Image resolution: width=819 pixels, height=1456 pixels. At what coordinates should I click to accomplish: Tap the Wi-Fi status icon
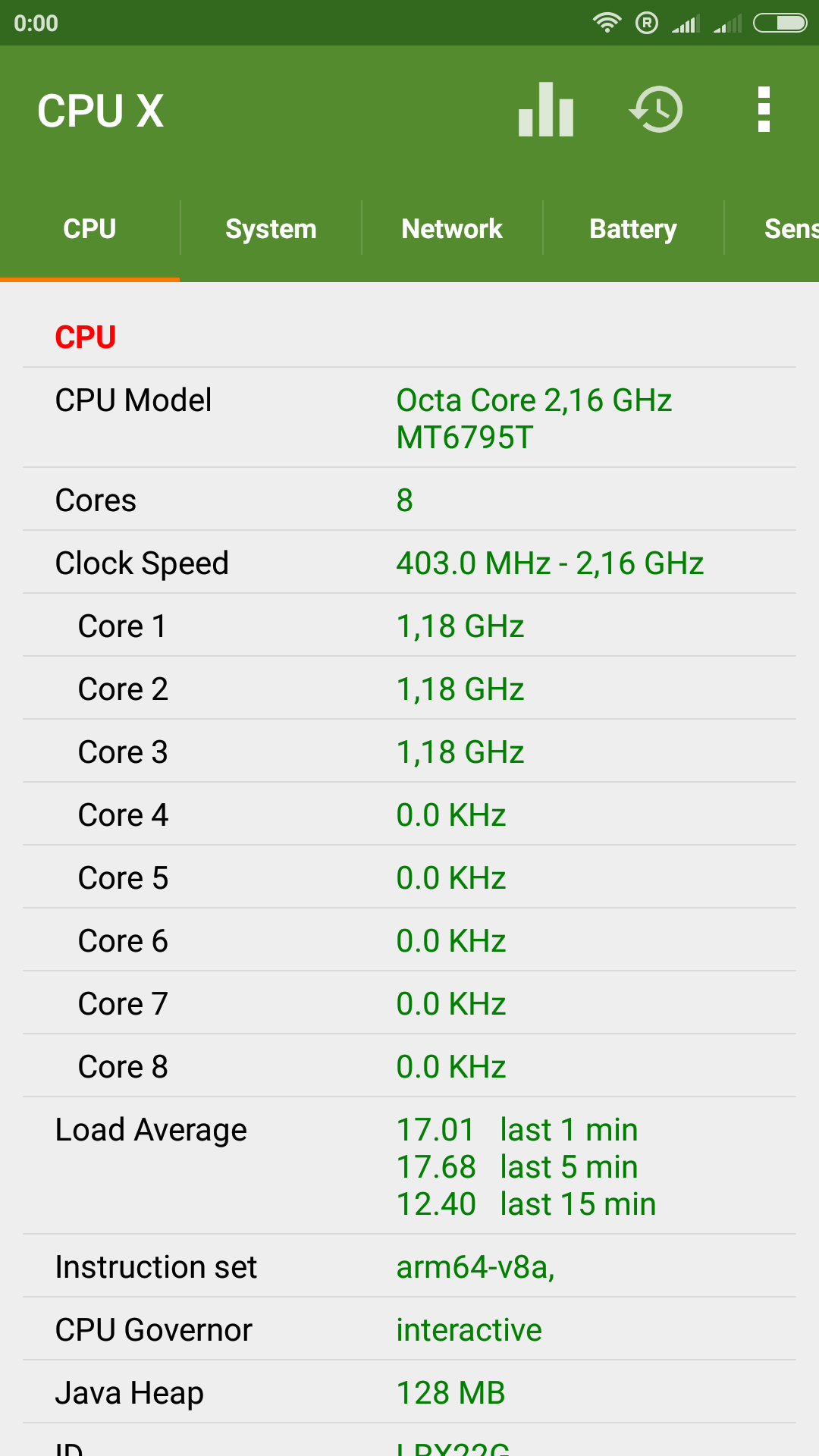coord(607,23)
